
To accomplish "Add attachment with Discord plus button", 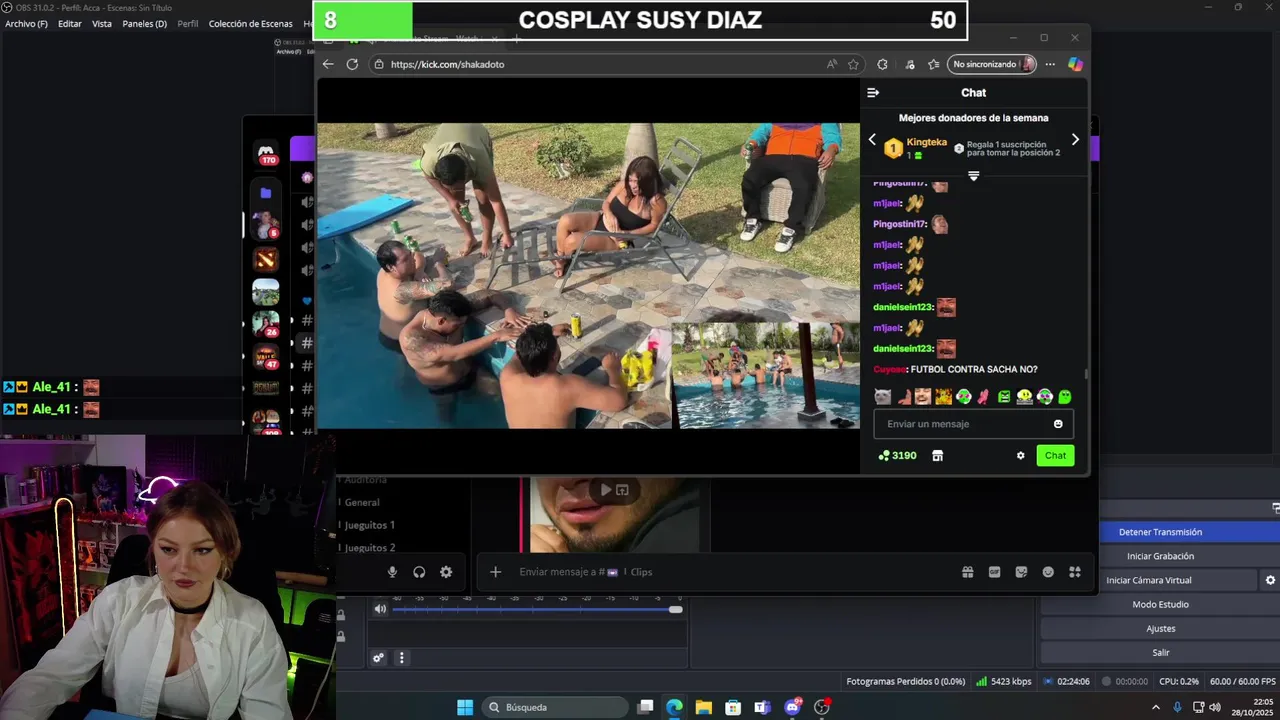I will 495,572.
